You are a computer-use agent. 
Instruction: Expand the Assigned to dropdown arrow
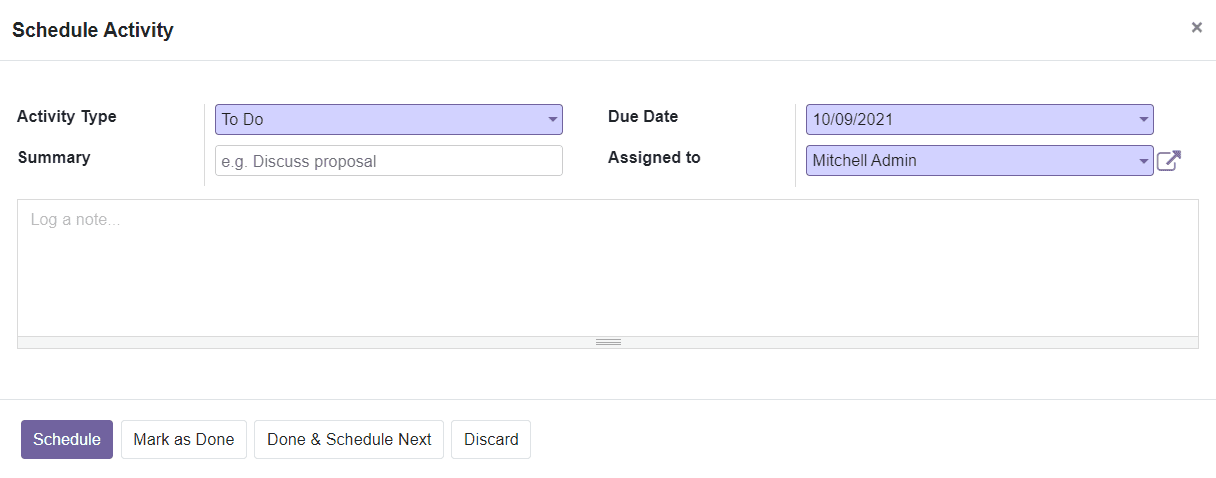coord(1143,161)
